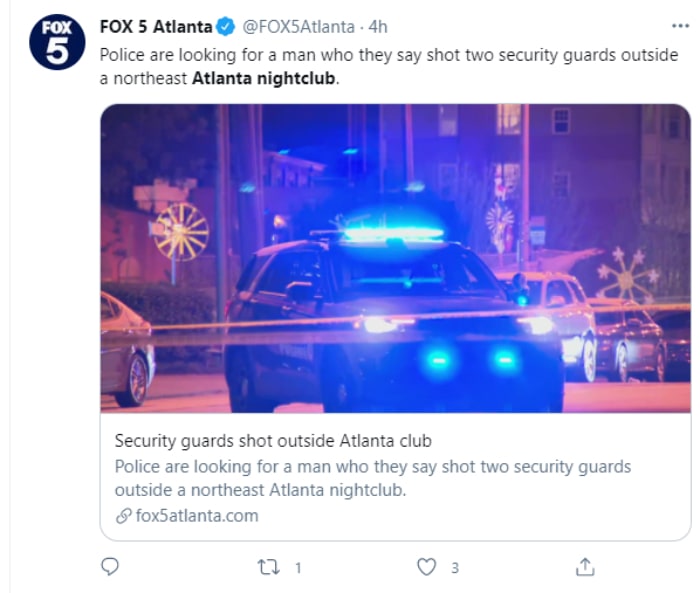Click the bold Atlanta nightclub text

coord(263,79)
